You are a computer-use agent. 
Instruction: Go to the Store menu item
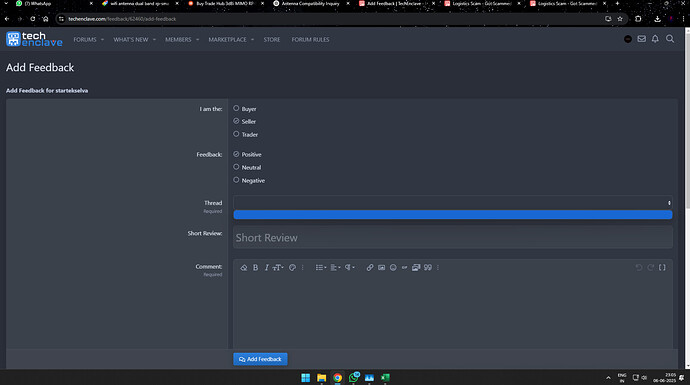click(x=272, y=40)
